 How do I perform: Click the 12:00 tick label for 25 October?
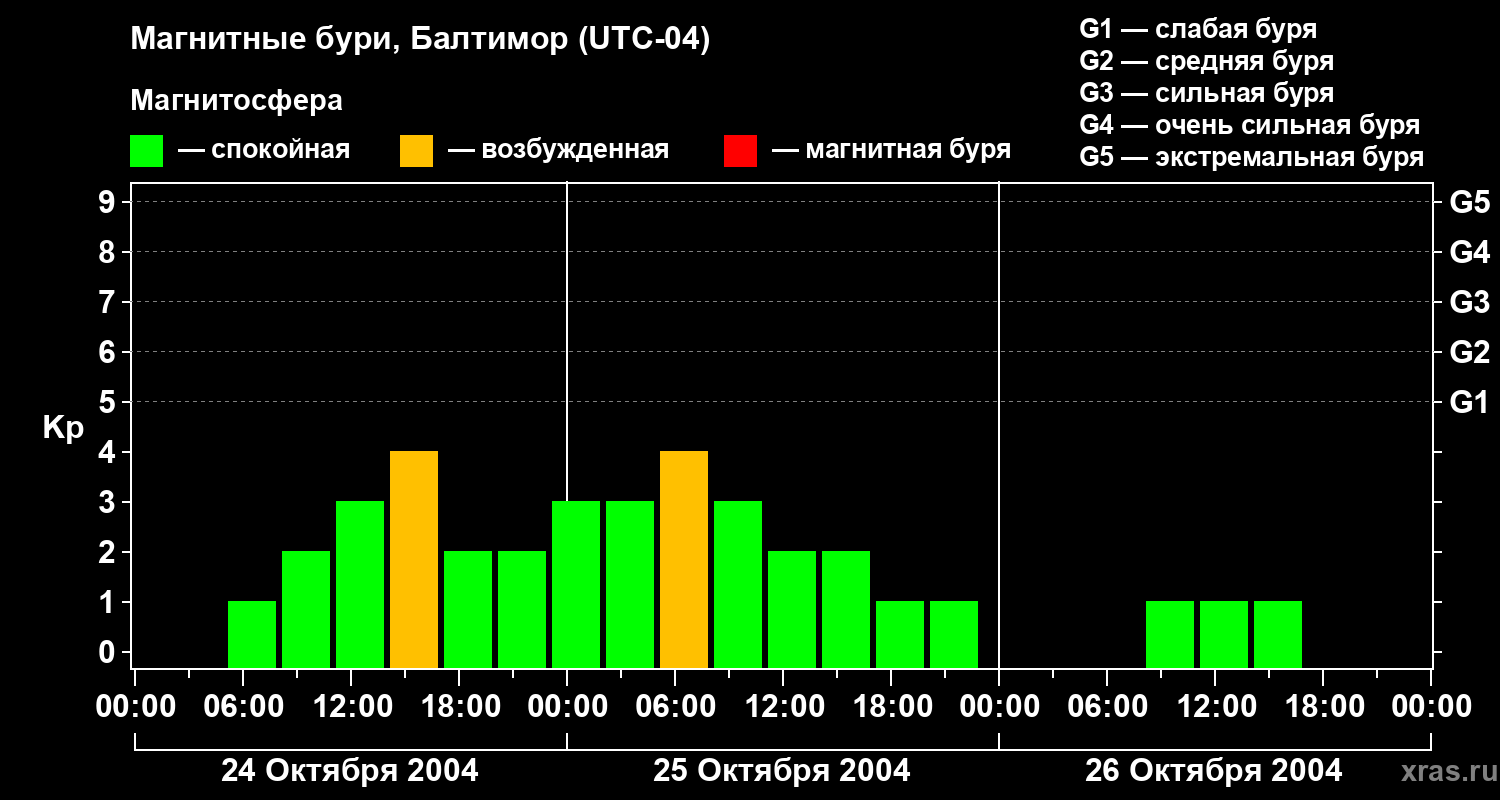783,707
